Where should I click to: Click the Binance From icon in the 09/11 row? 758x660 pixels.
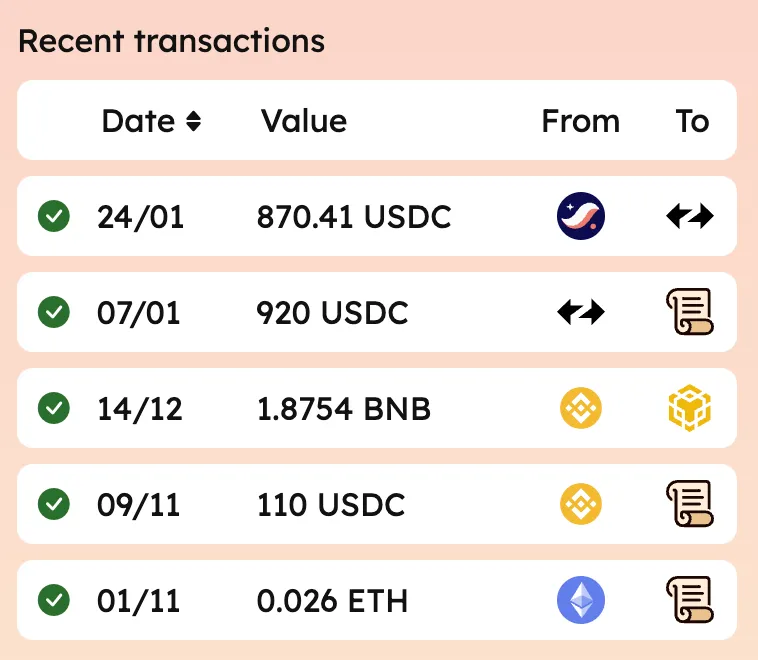pos(581,504)
